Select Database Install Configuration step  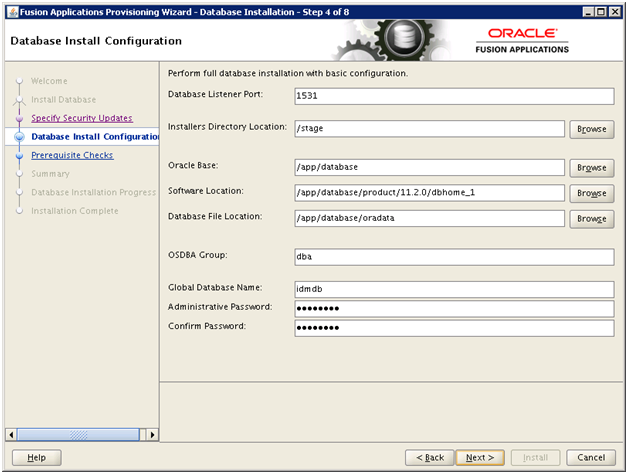[95, 137]
